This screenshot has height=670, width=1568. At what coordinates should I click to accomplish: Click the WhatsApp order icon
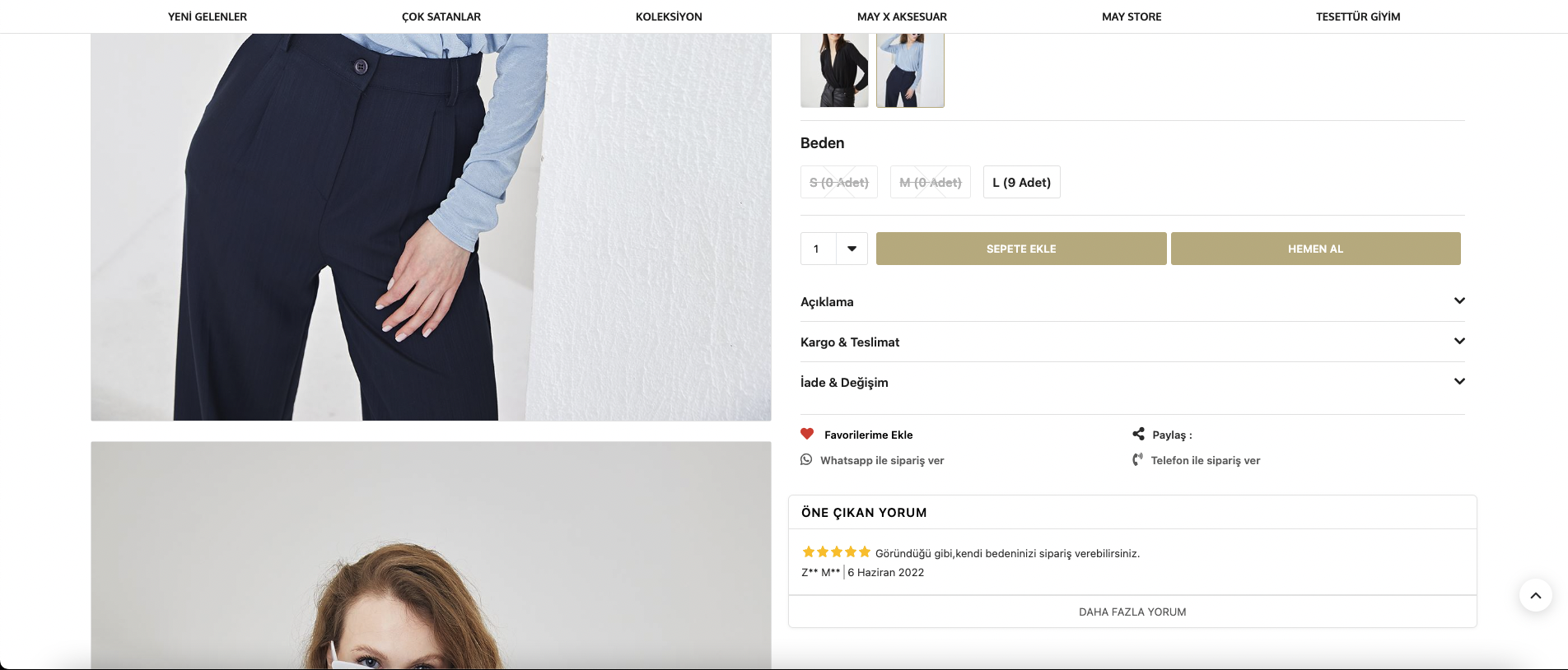click(806, 459)
